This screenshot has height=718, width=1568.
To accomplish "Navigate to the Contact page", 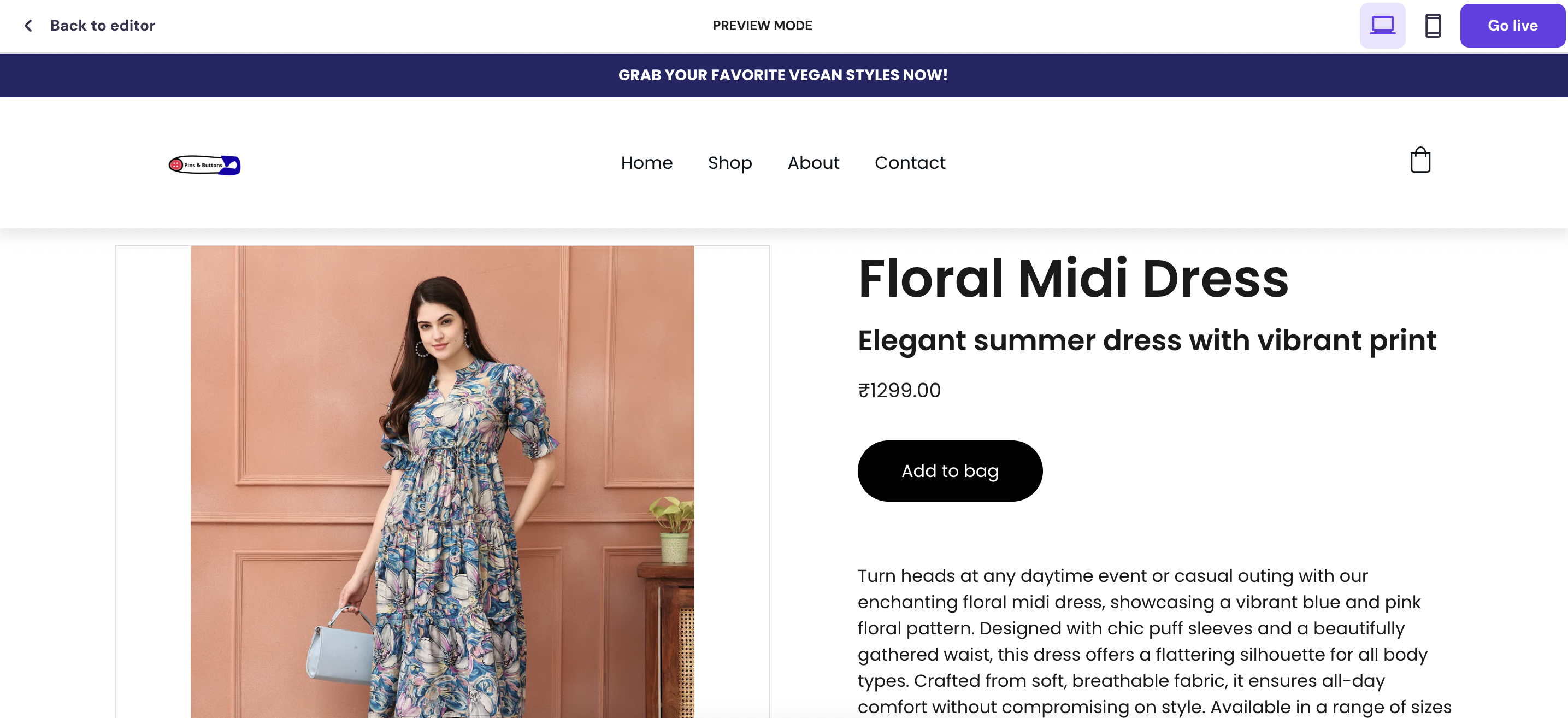I will tap(910, 163).
